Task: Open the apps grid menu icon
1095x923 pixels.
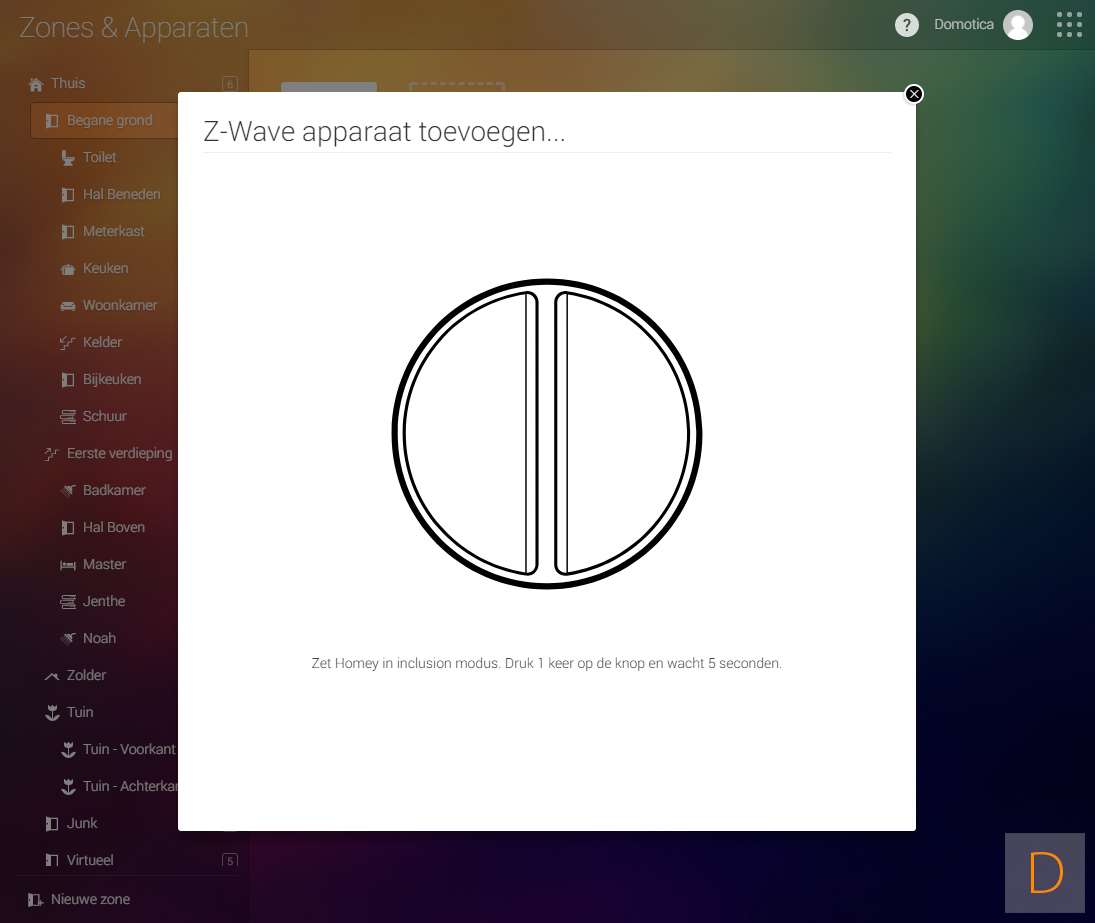Action: (1069, 25)
